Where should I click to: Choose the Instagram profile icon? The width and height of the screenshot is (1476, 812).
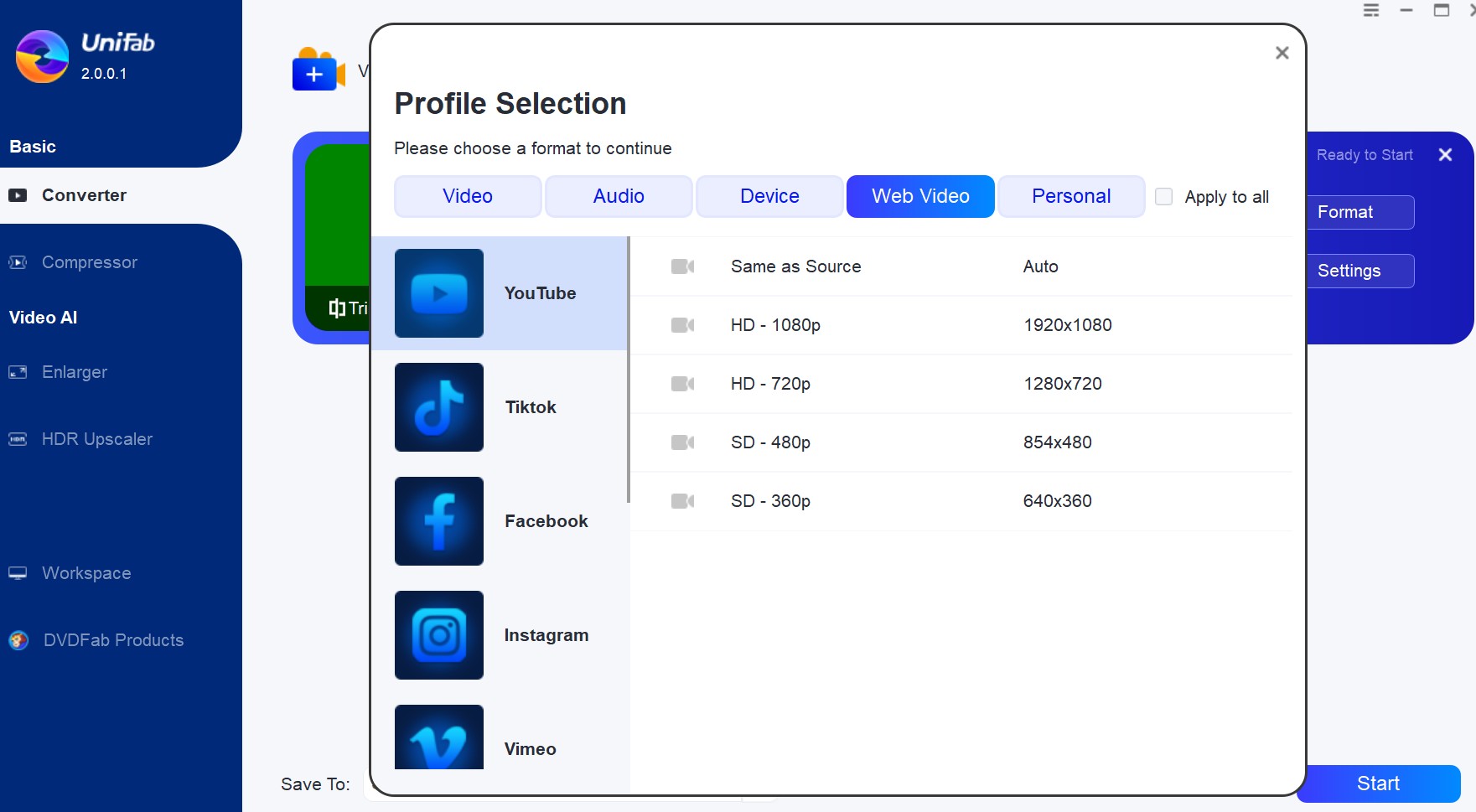point(438,635)
